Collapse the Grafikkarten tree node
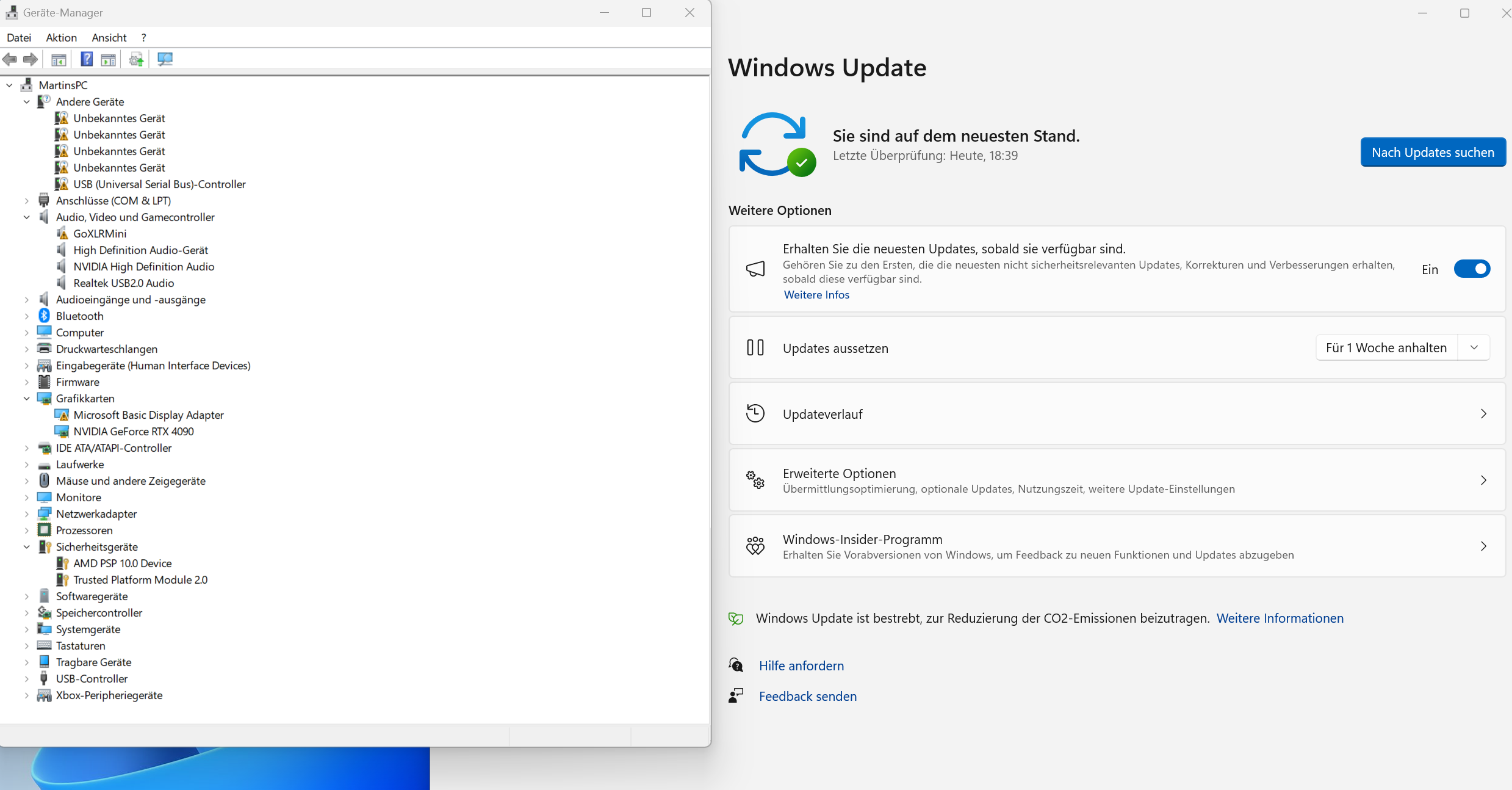The height and width of the screenshot is (790, 1512). [27, 398]
